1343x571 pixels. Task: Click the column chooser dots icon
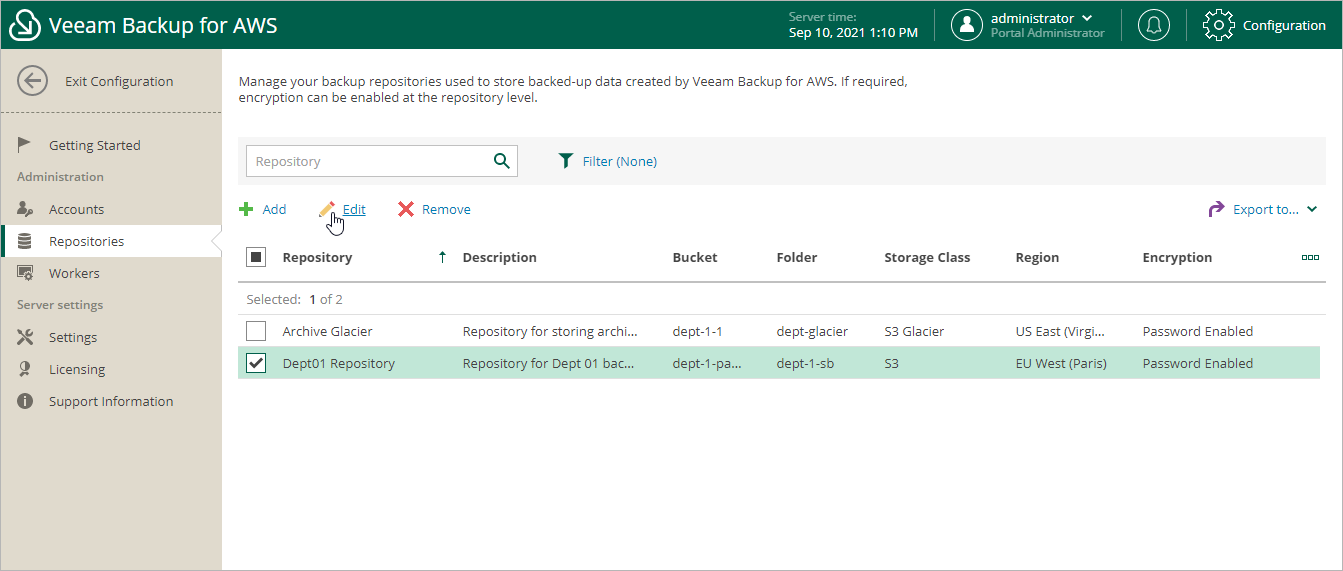tap(1310, 257)
